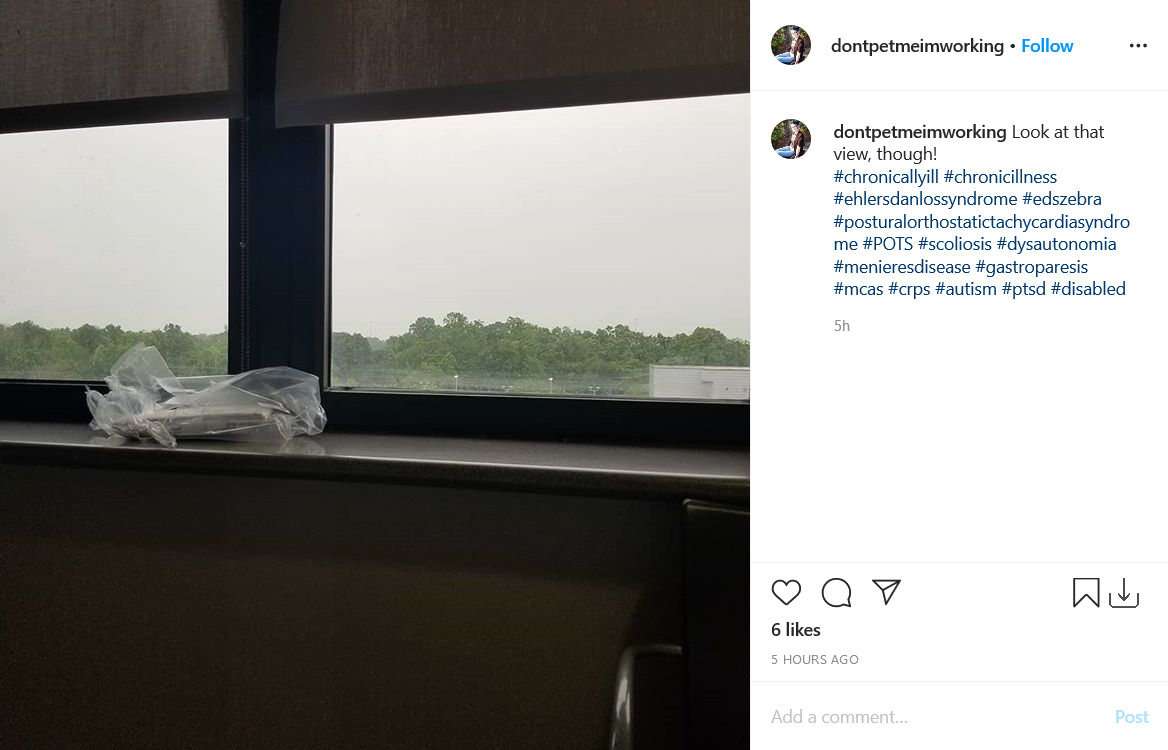Open the #ehlersdanlossyndrome hashtag
Viewport: 1168px width, 750px height.
point(925,199)
